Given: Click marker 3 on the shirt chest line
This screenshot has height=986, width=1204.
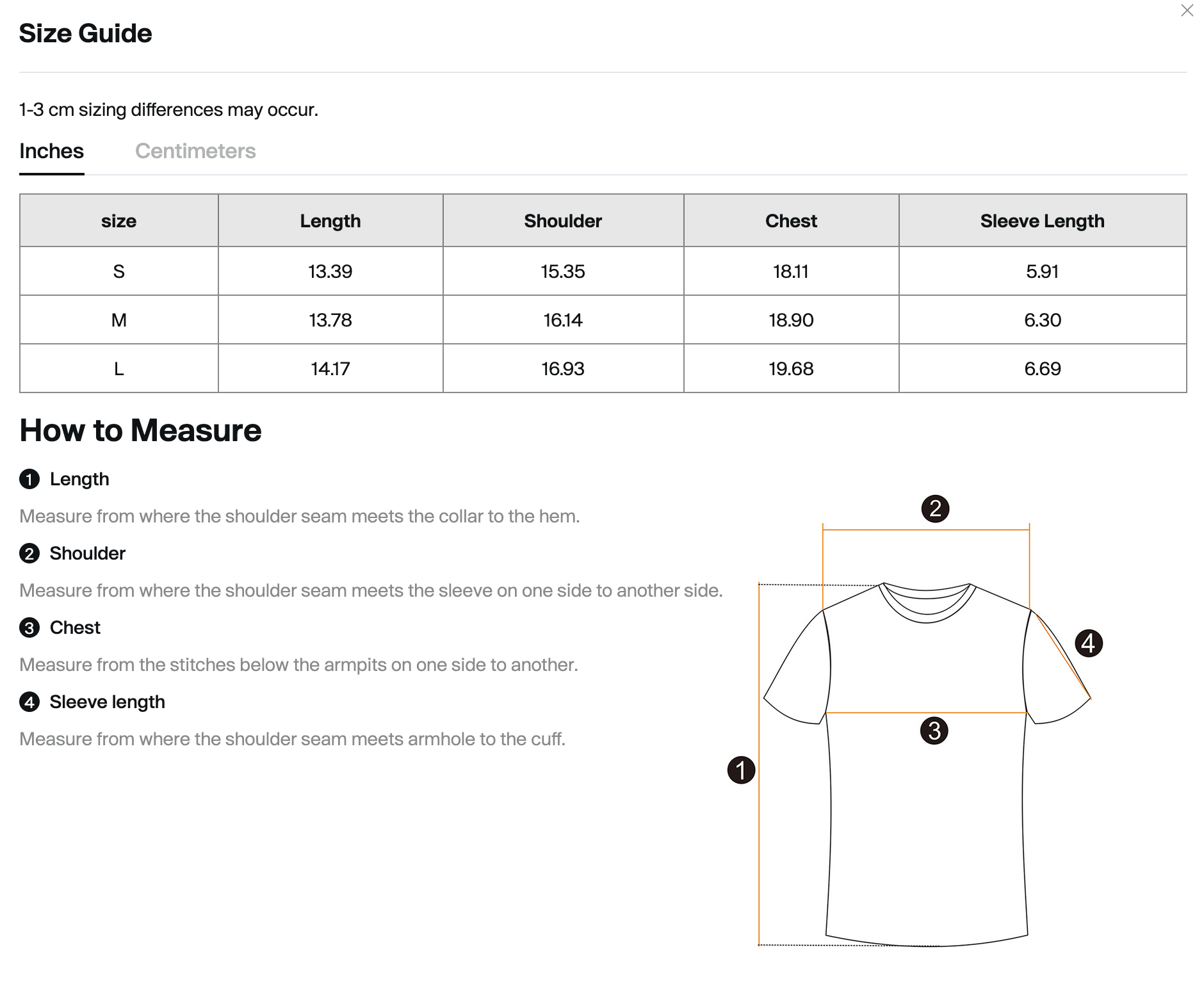Looking at the screenshot, I should point(934,731).
